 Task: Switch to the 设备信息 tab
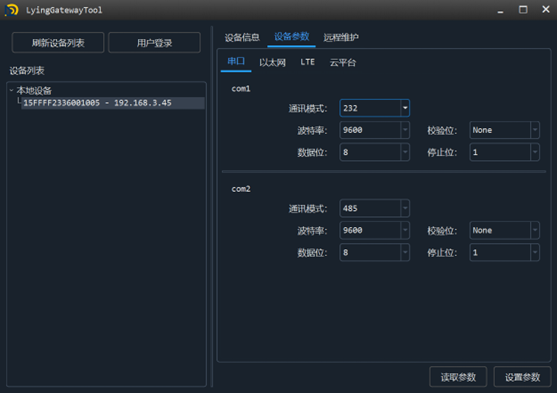tap(242, 37)
